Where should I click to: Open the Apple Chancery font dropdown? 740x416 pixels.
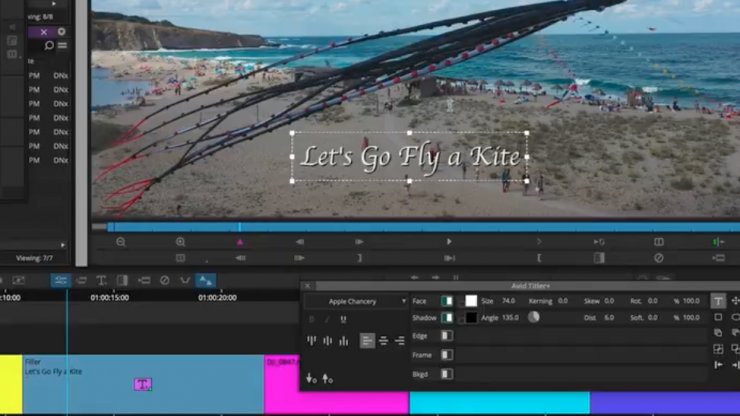(356, 301)
